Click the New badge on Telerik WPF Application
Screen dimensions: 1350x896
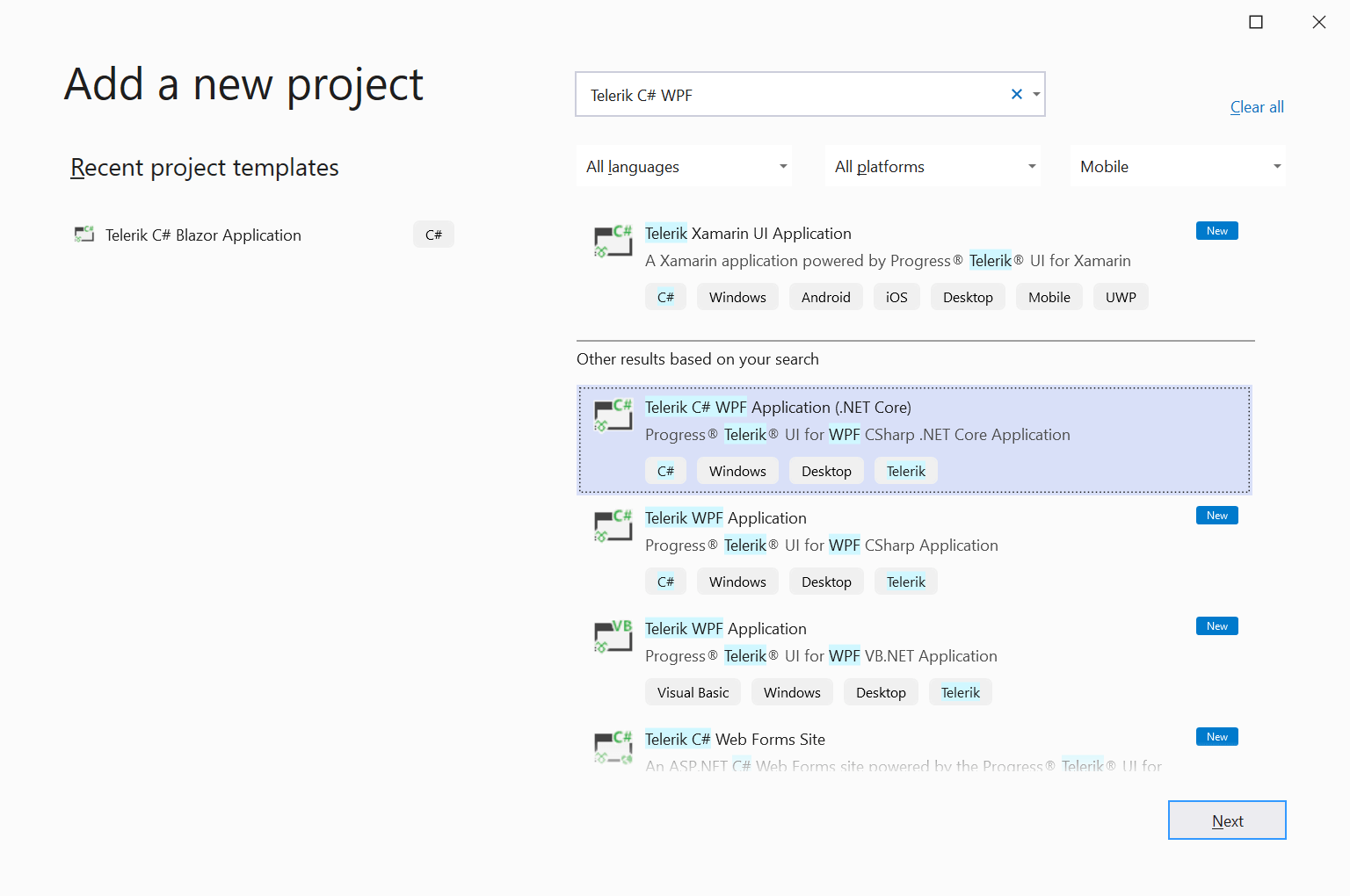1216,515
